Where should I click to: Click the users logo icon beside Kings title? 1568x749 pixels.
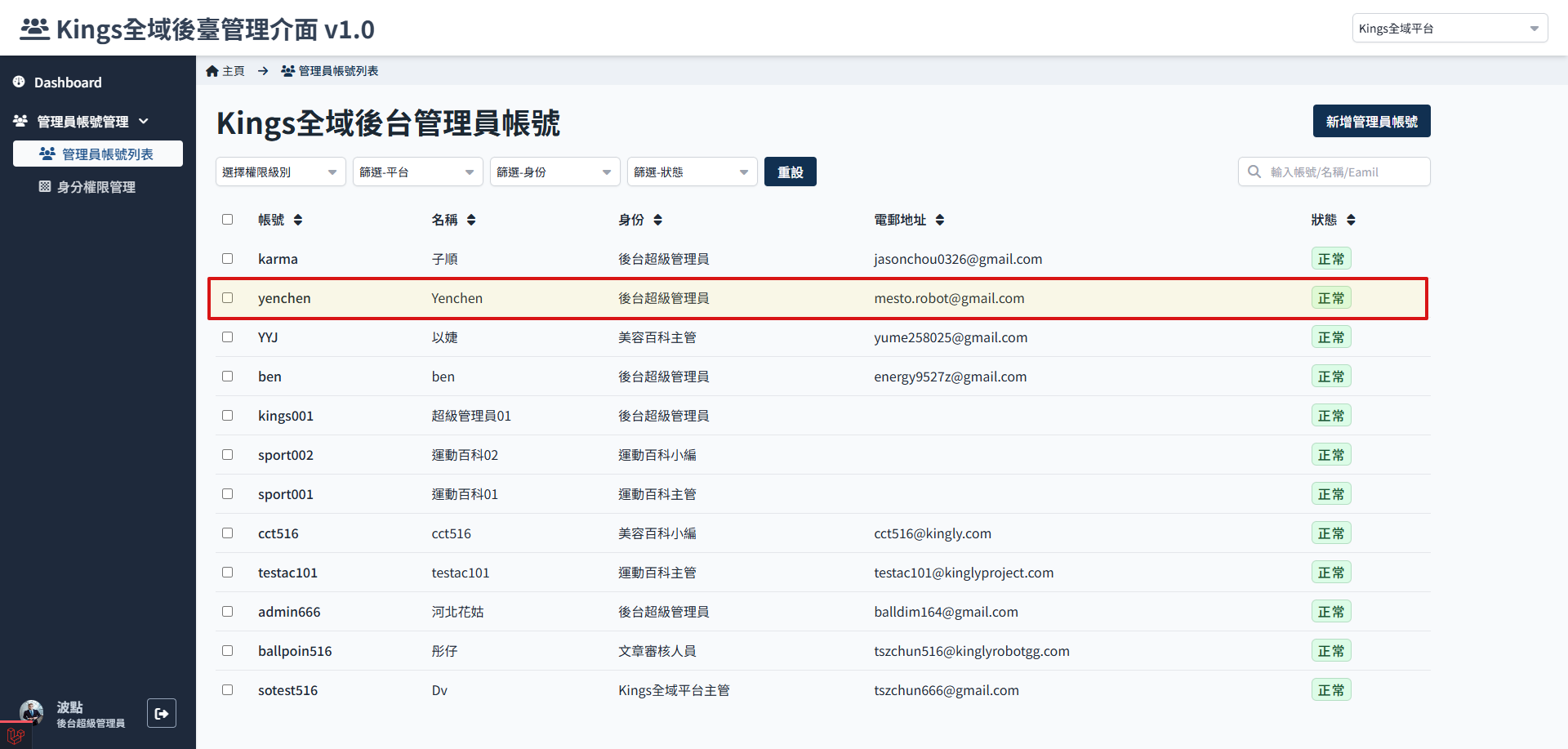pyautogui.click(x=34, y=29)
